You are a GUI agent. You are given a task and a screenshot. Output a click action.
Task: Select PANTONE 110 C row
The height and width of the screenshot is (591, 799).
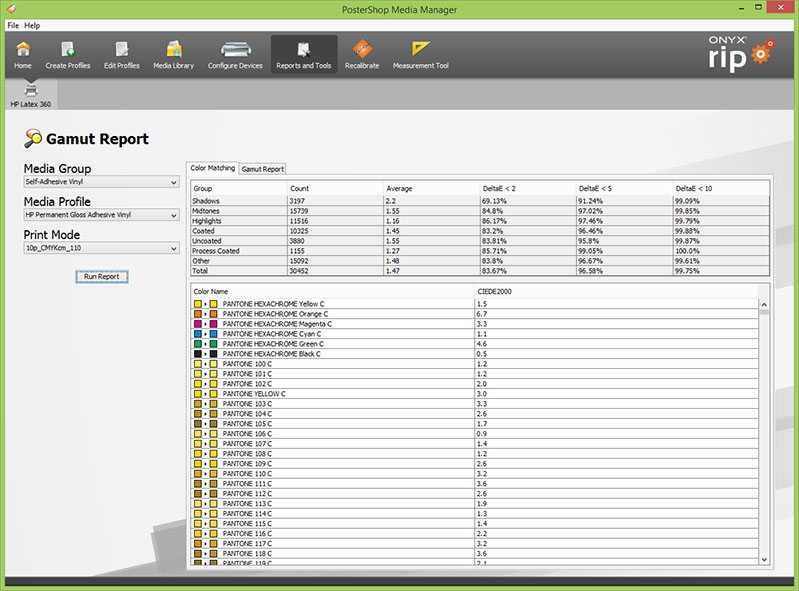[475, 474]
